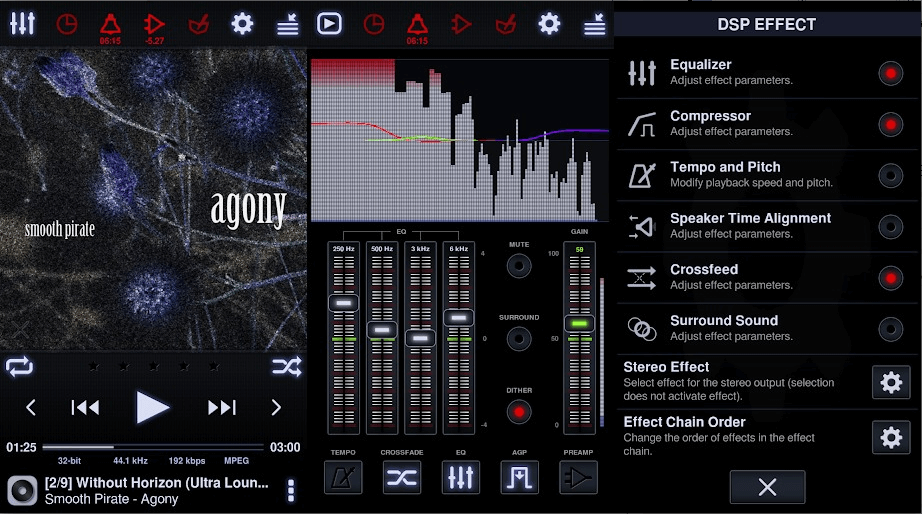The image size is (922, 514).
Task: Click the Gain slider showing 59
Action: (579, 338)
